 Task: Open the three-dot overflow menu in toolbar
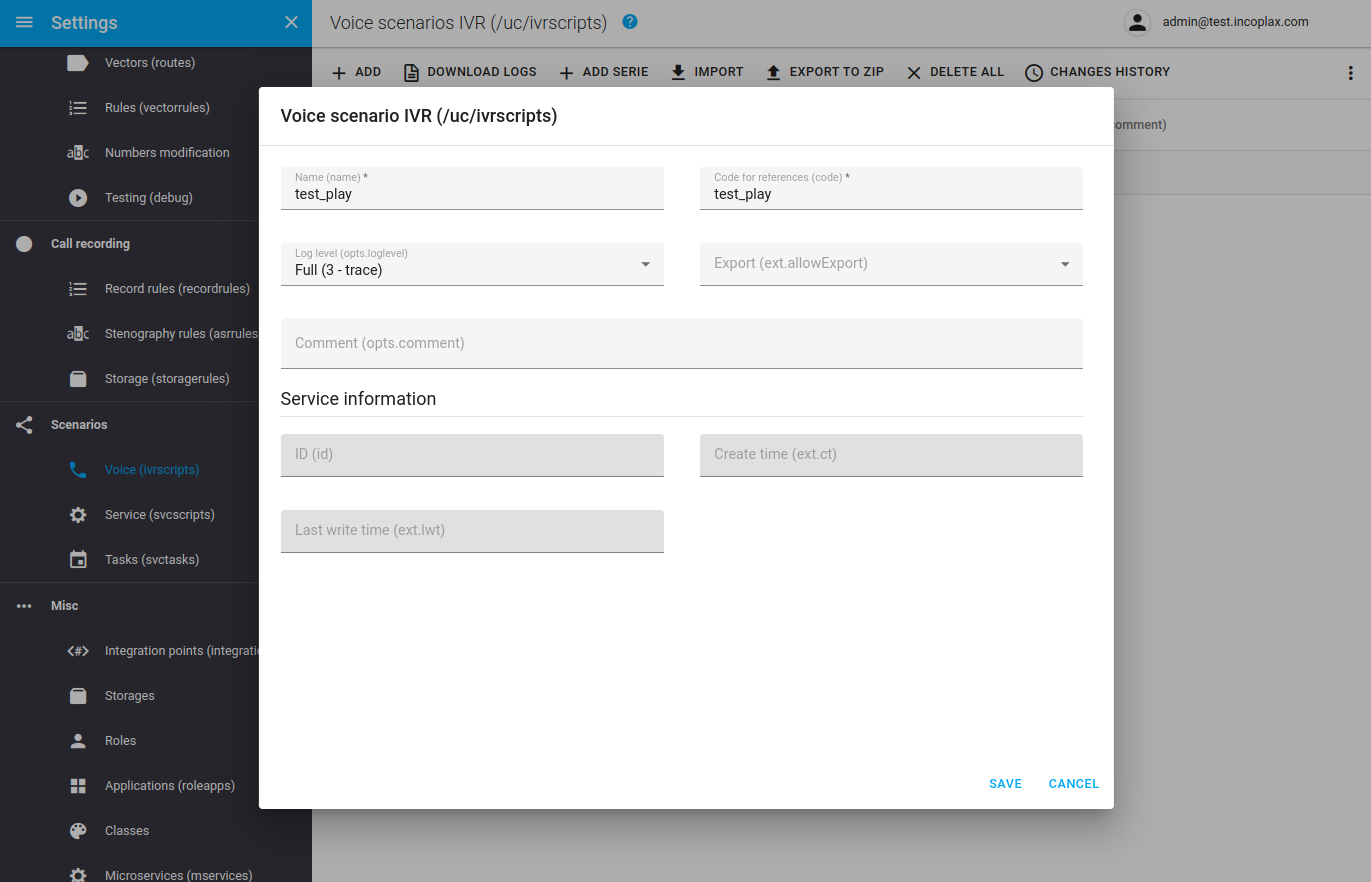point(1351,73)
